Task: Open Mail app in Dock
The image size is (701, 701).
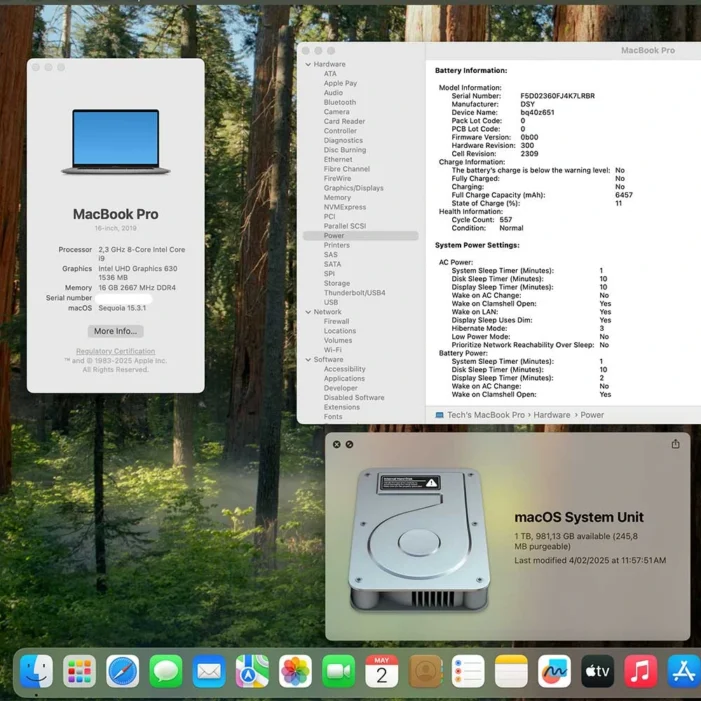Action: (209, 671)
